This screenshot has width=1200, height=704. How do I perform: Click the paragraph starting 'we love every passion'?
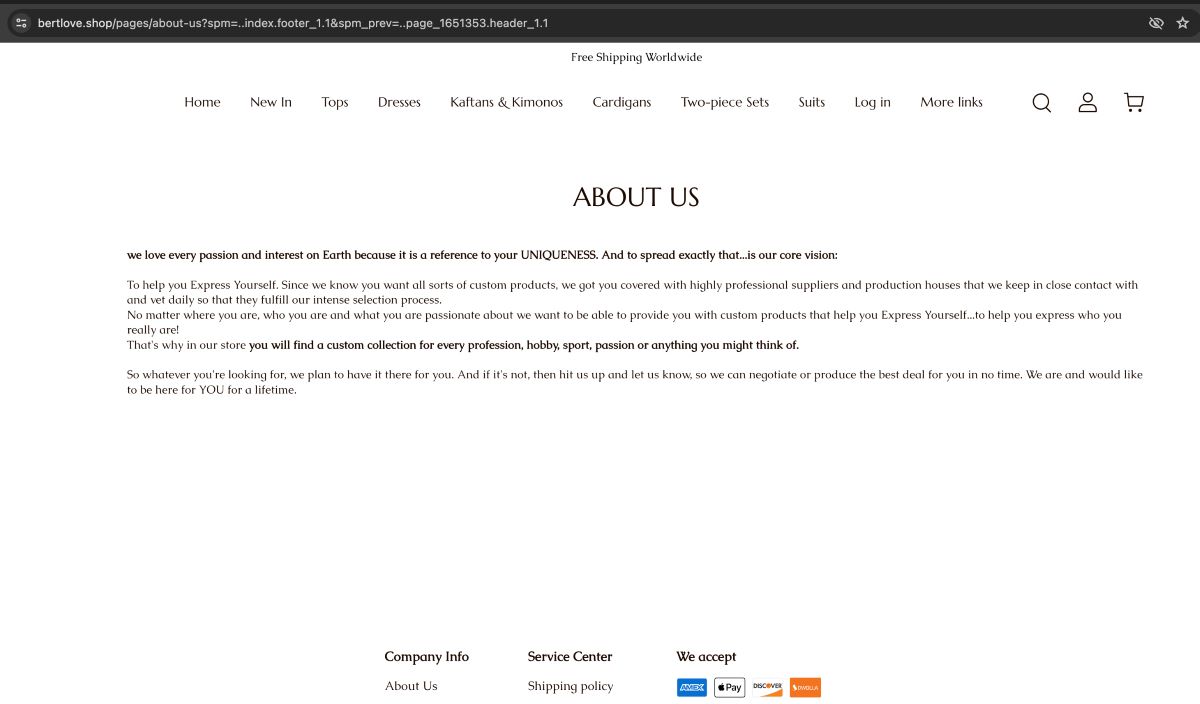click(482, 255)
